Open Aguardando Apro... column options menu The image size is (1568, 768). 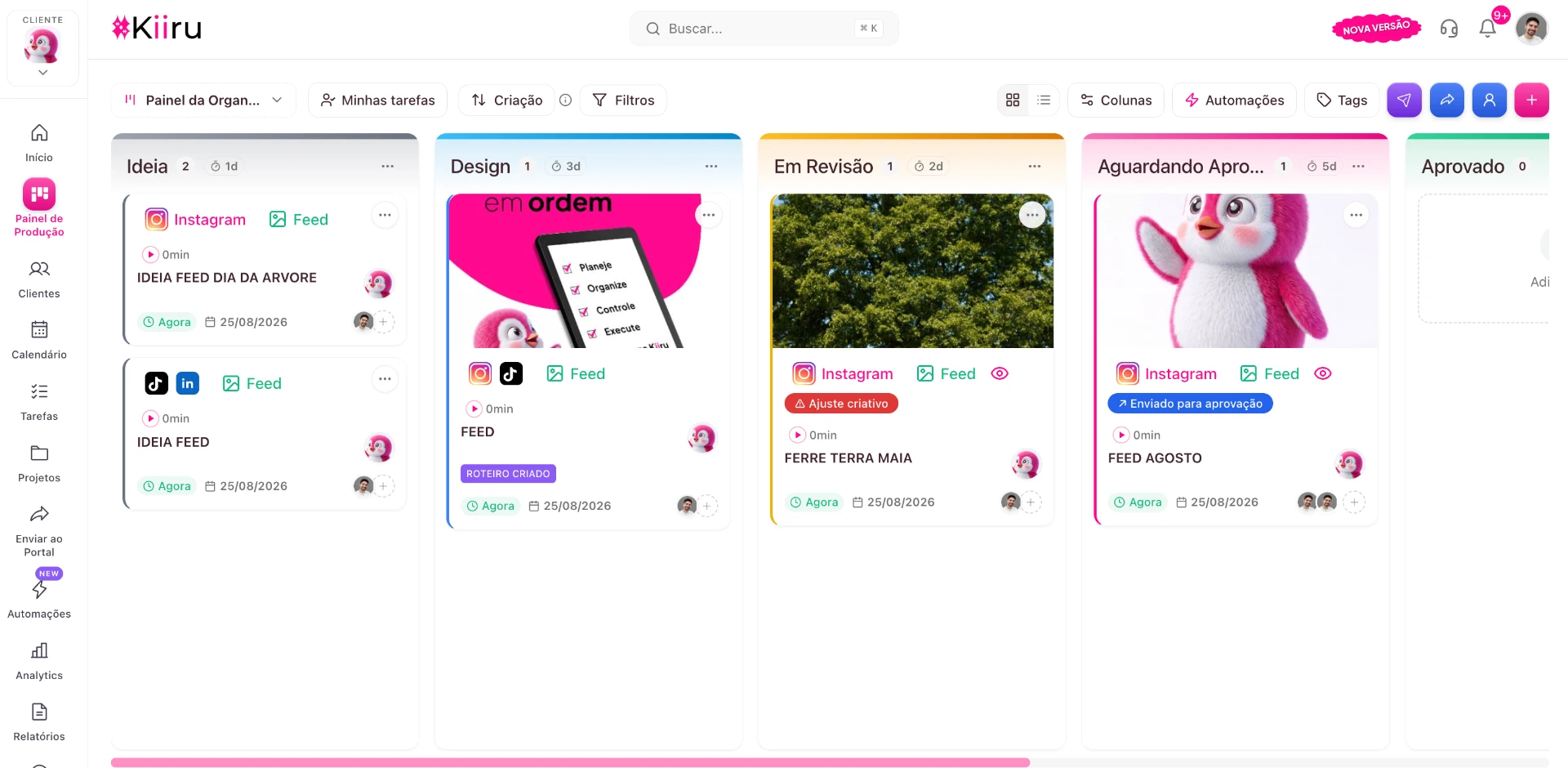coord(1358,166)
